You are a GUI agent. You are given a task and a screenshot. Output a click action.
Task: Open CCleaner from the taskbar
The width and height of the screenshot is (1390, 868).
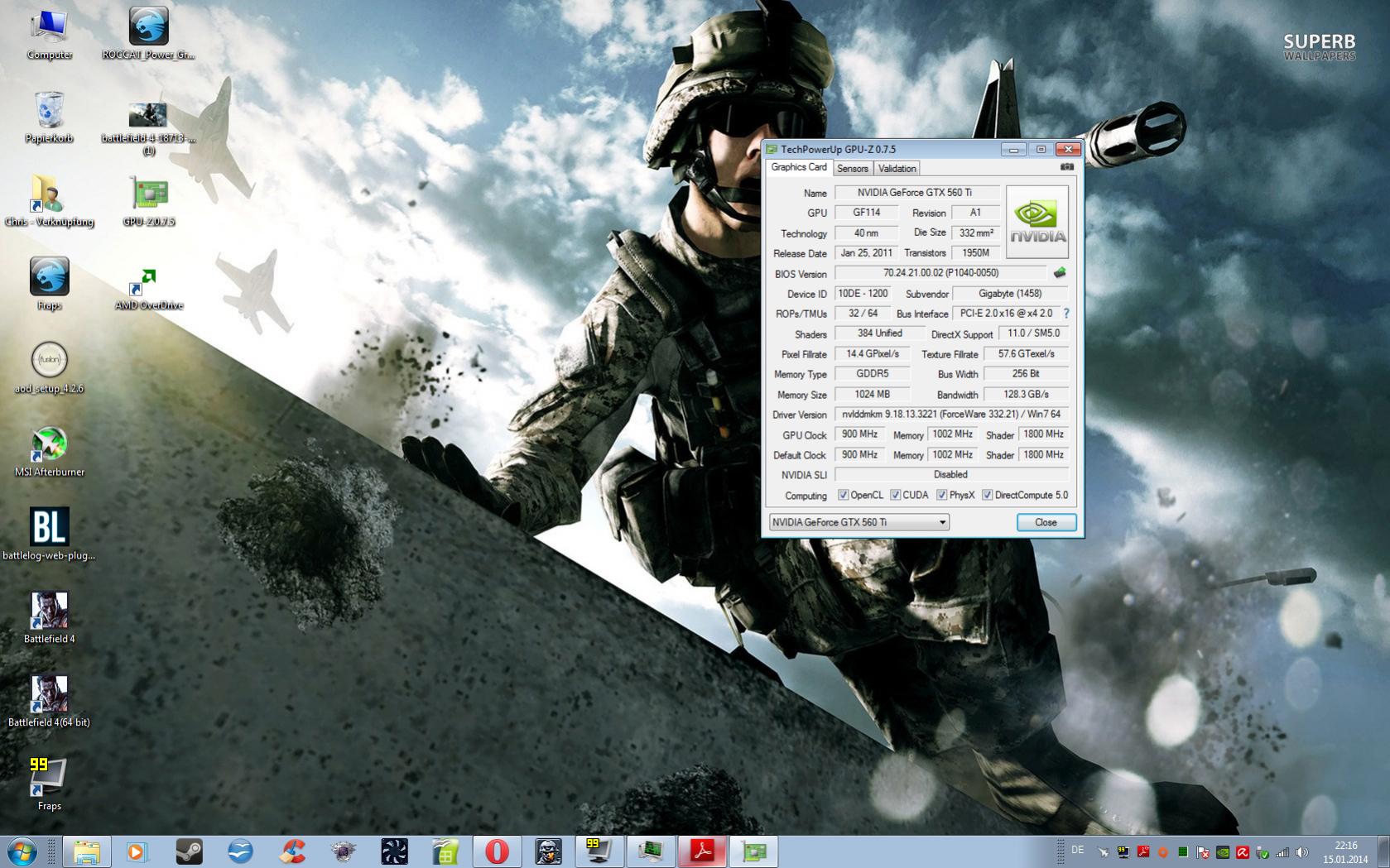point(292,851)
